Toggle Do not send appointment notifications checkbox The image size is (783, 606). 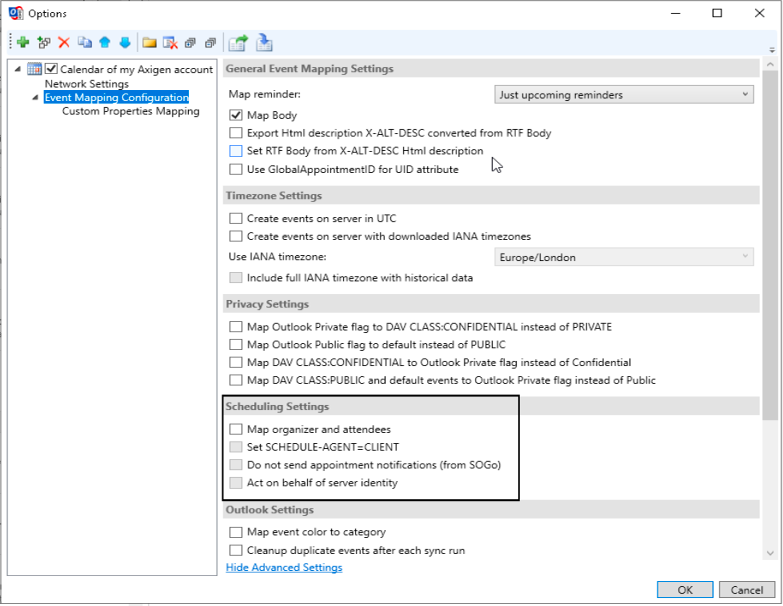(x=236, y=465)
